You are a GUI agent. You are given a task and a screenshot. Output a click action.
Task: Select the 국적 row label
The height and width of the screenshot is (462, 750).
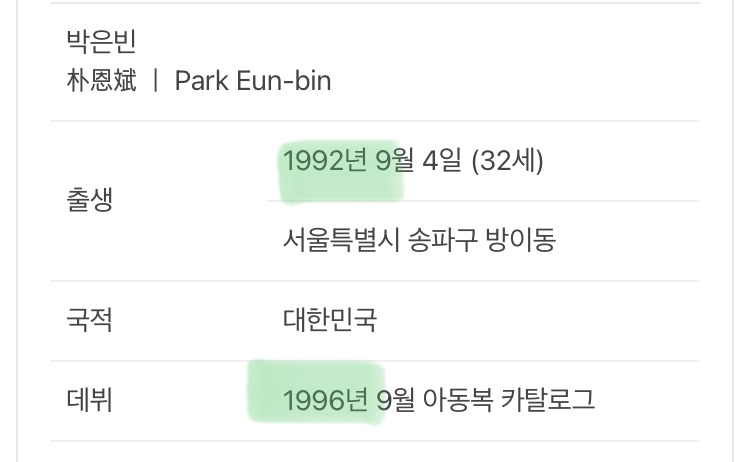90,319
